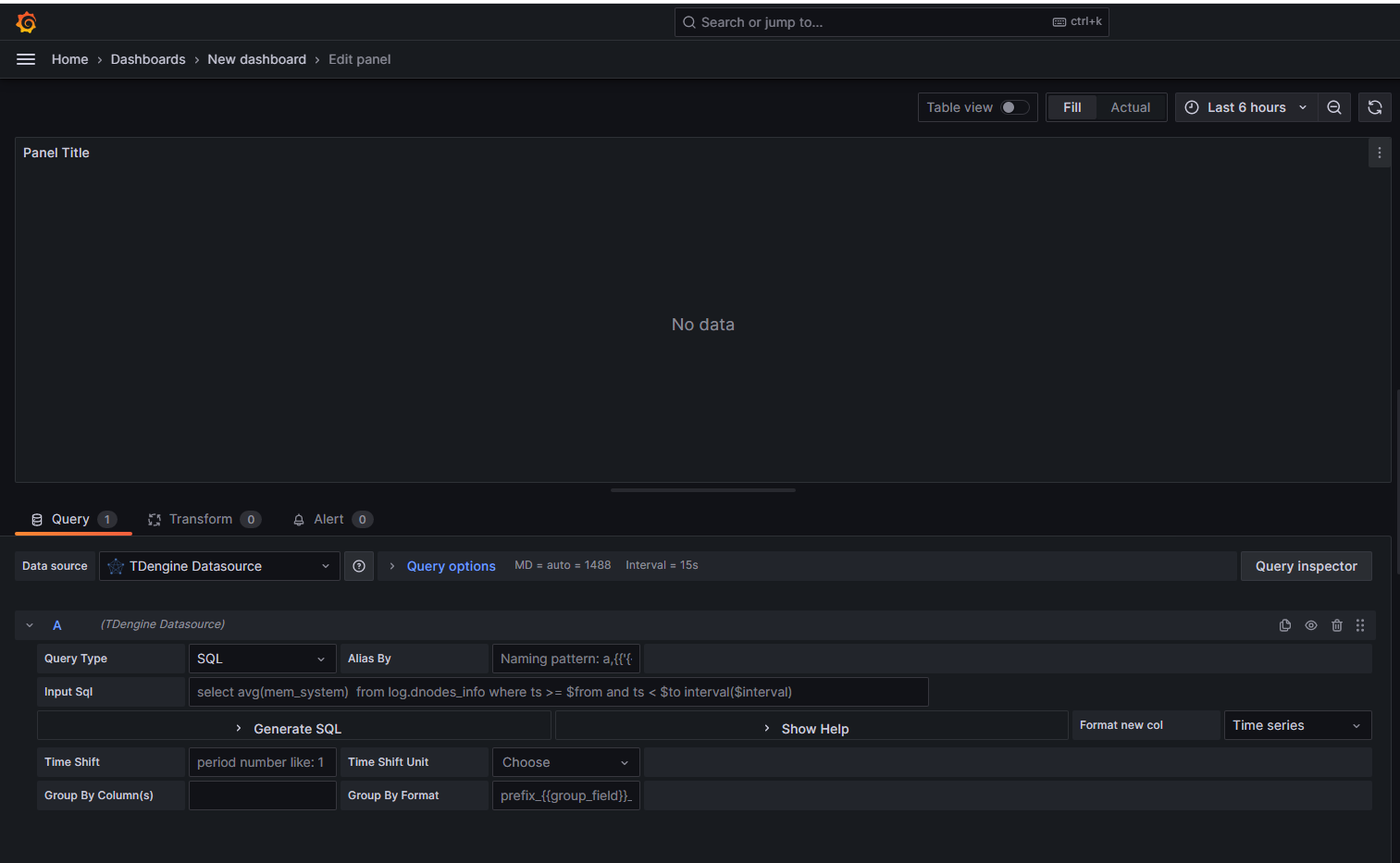This screenshot has height=863, width=1400.
Task: Focus the Alias By naming pattern field
Action: (x=566, y=659)
